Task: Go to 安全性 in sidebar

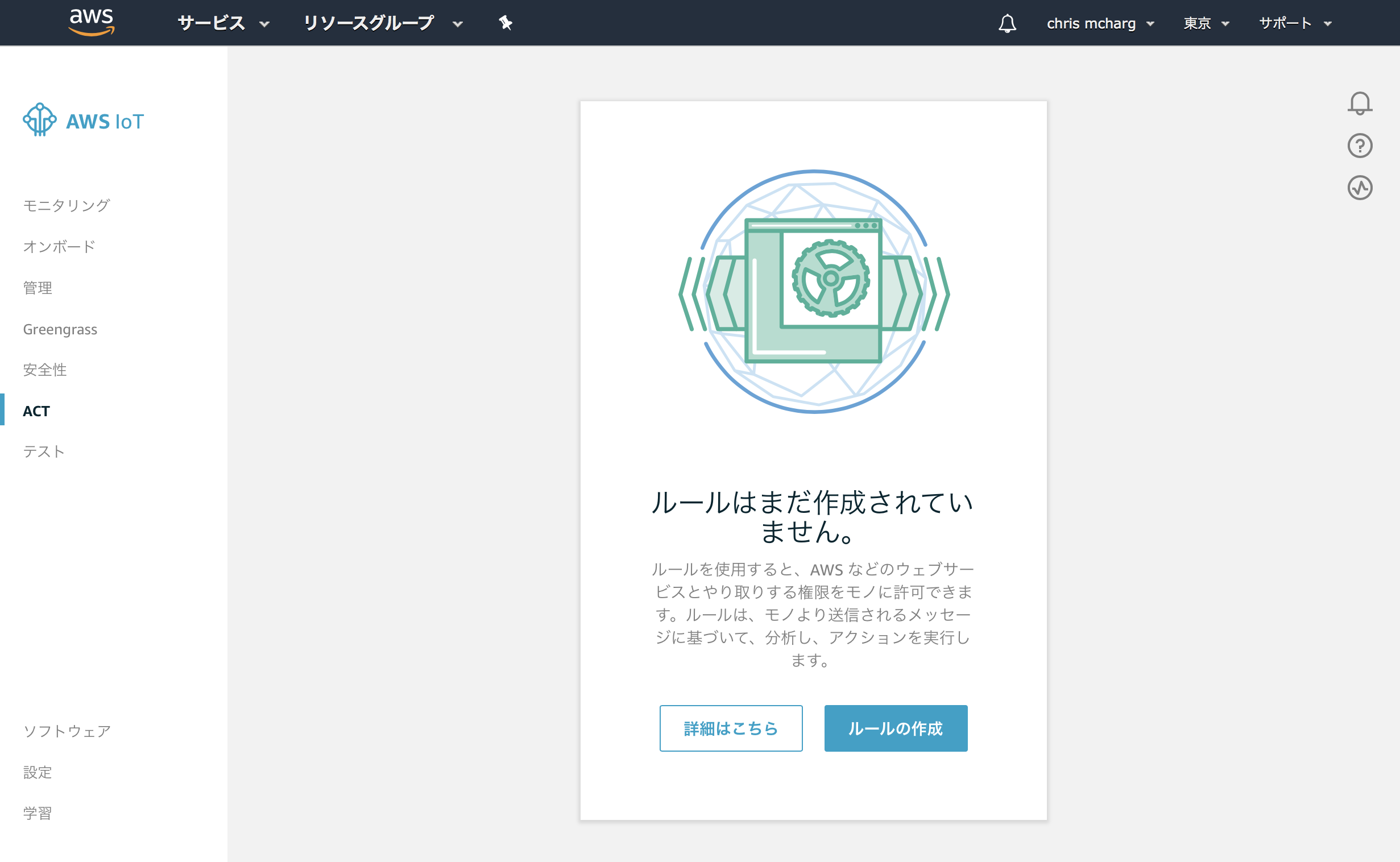Action: tap(44, 370)
